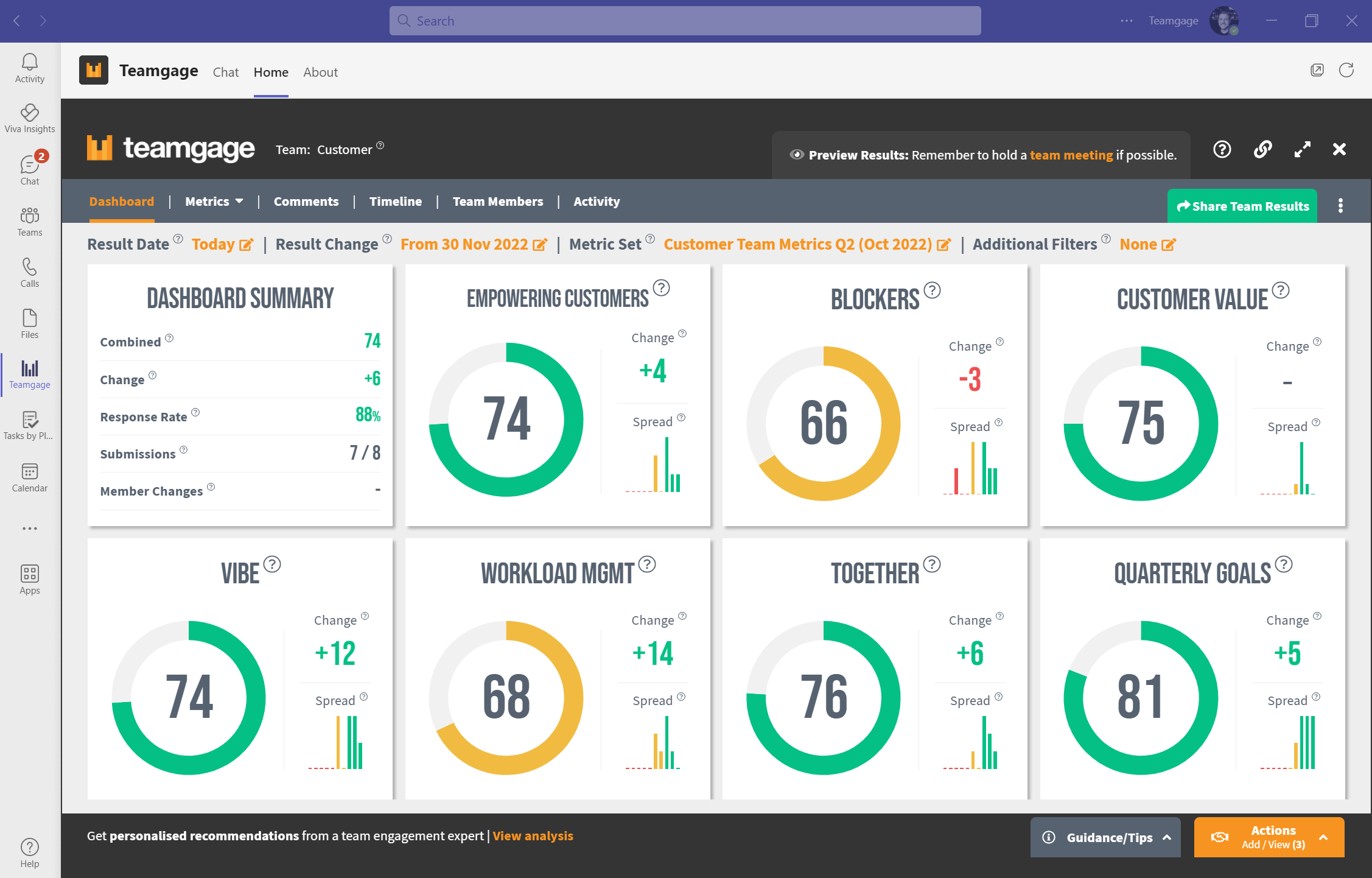Click help icon beside Together title
This screenshot has width=1372, height=878.
coord(932,564)
